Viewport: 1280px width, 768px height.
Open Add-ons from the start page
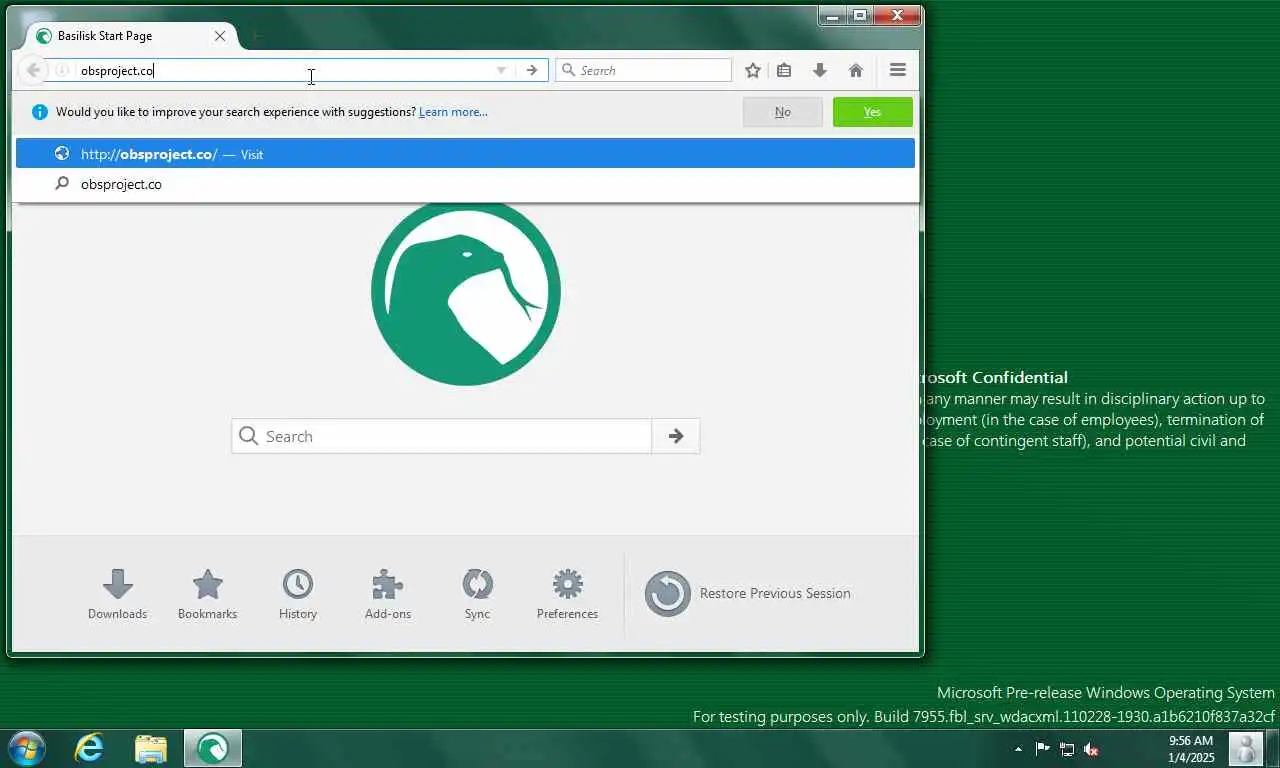point(388,594)
